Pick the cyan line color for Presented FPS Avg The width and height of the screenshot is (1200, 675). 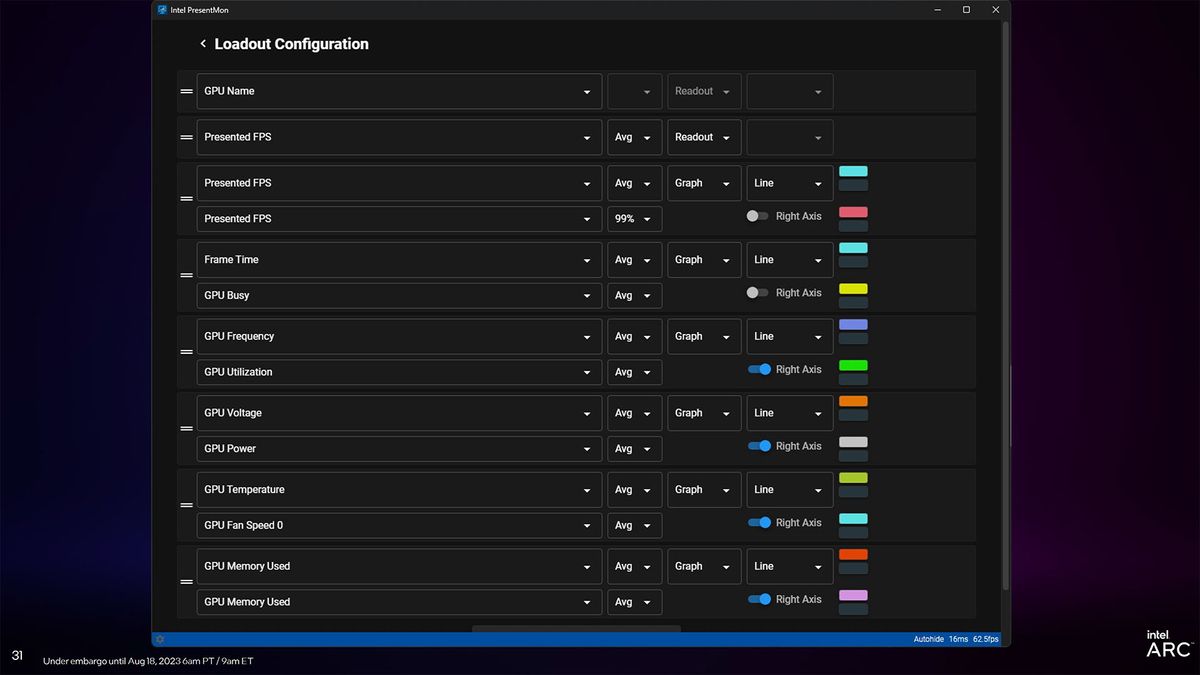[x=853, y=171]
